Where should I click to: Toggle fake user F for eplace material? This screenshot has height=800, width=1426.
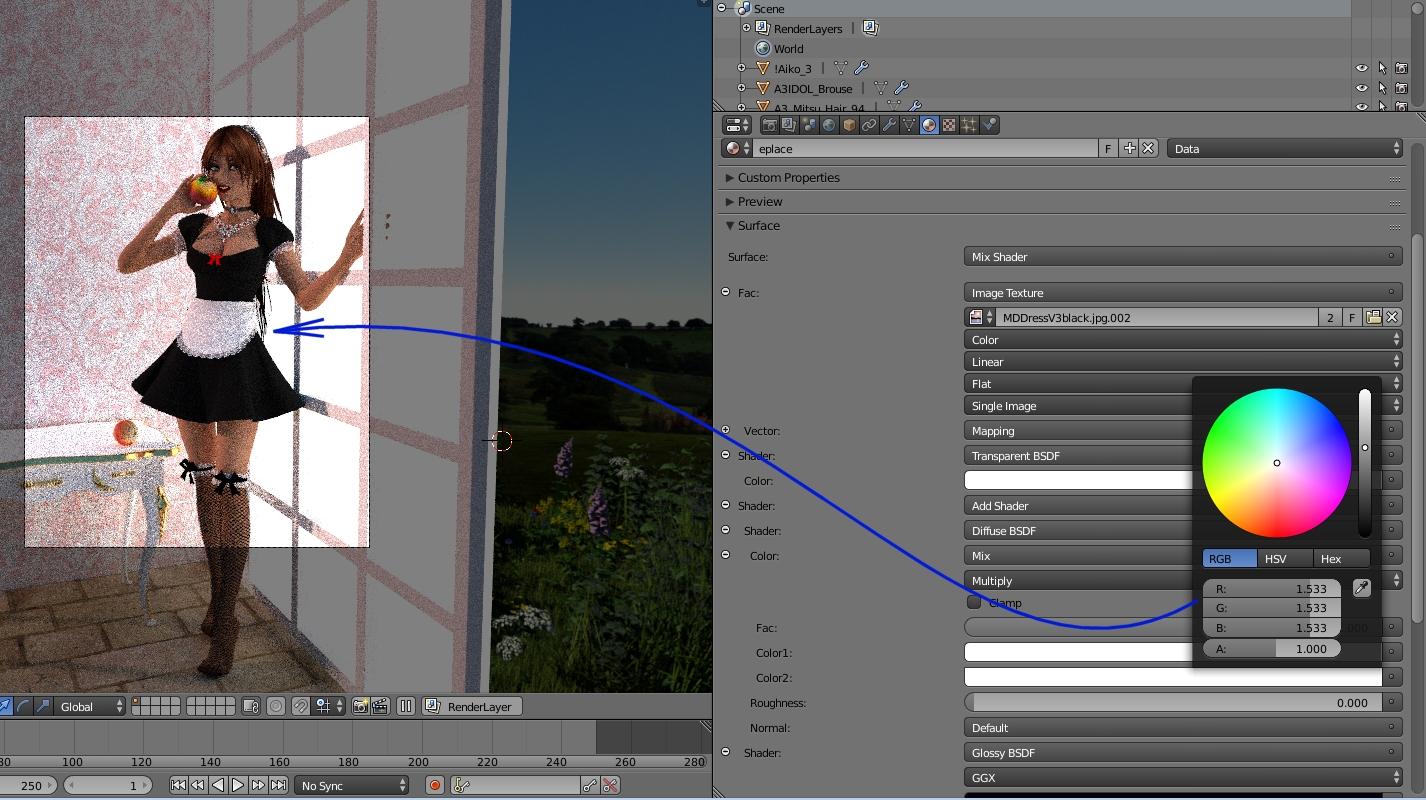1108,148
